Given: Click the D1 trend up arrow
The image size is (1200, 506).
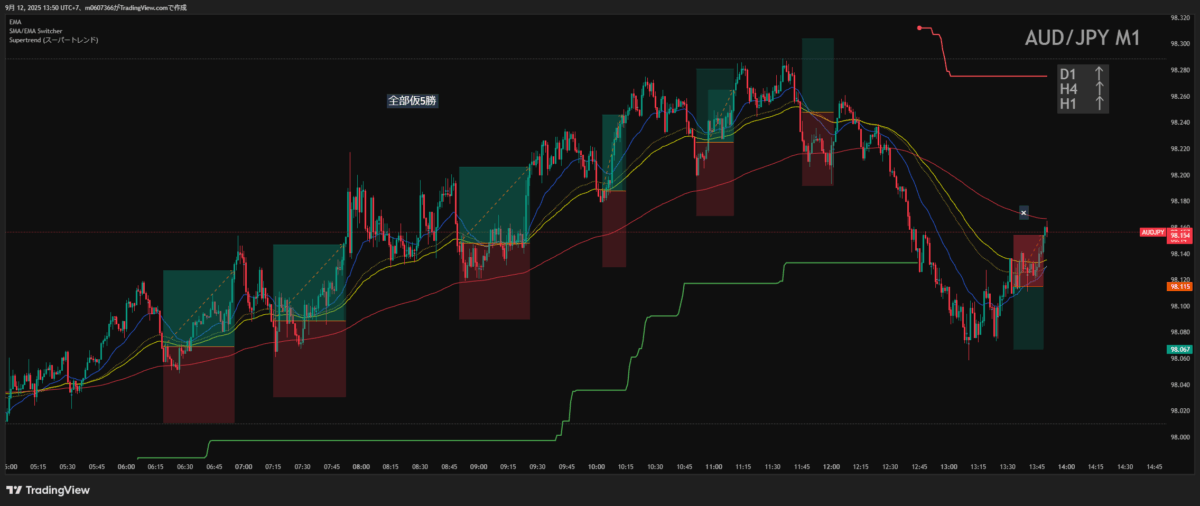Looking at the screenshot, I should pos(1098,74).
